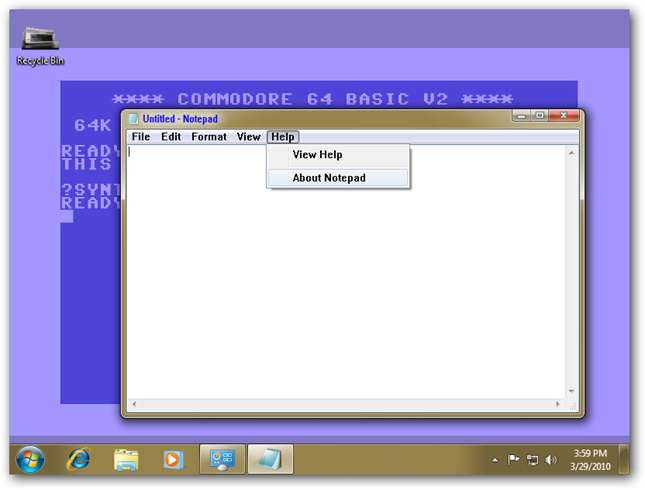The image size is (645, 490).
Task: Open the Recycle Bin desktop icon
Action: 40,46
